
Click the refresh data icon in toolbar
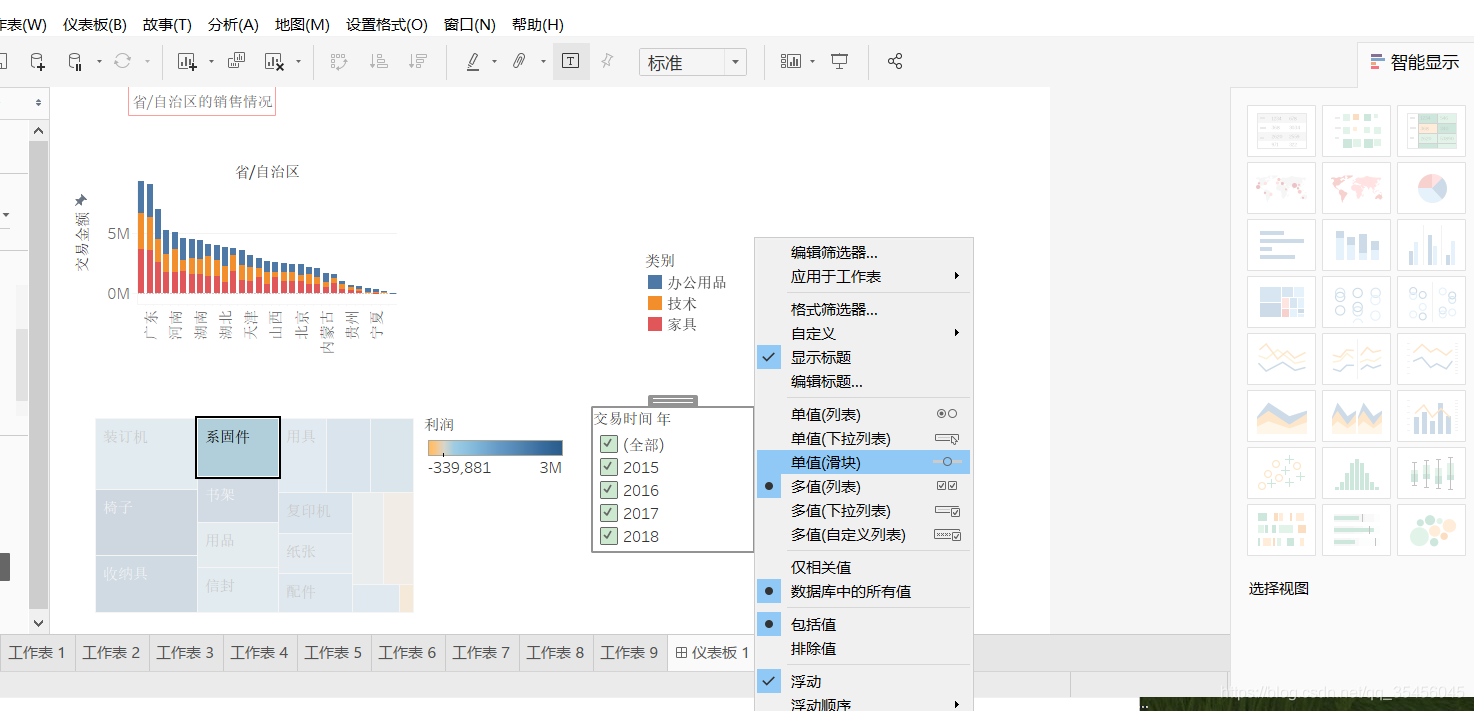pyautogui.click(x=122, y=61)
